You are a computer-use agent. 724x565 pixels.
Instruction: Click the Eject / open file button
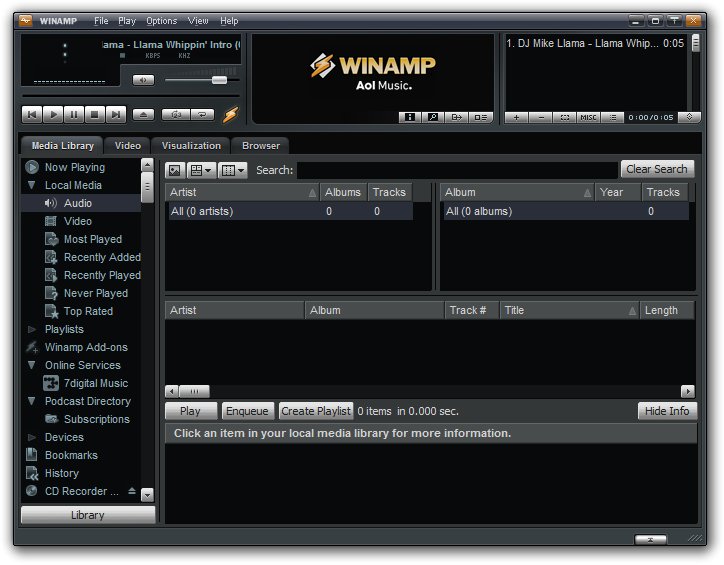coord(143,114)
